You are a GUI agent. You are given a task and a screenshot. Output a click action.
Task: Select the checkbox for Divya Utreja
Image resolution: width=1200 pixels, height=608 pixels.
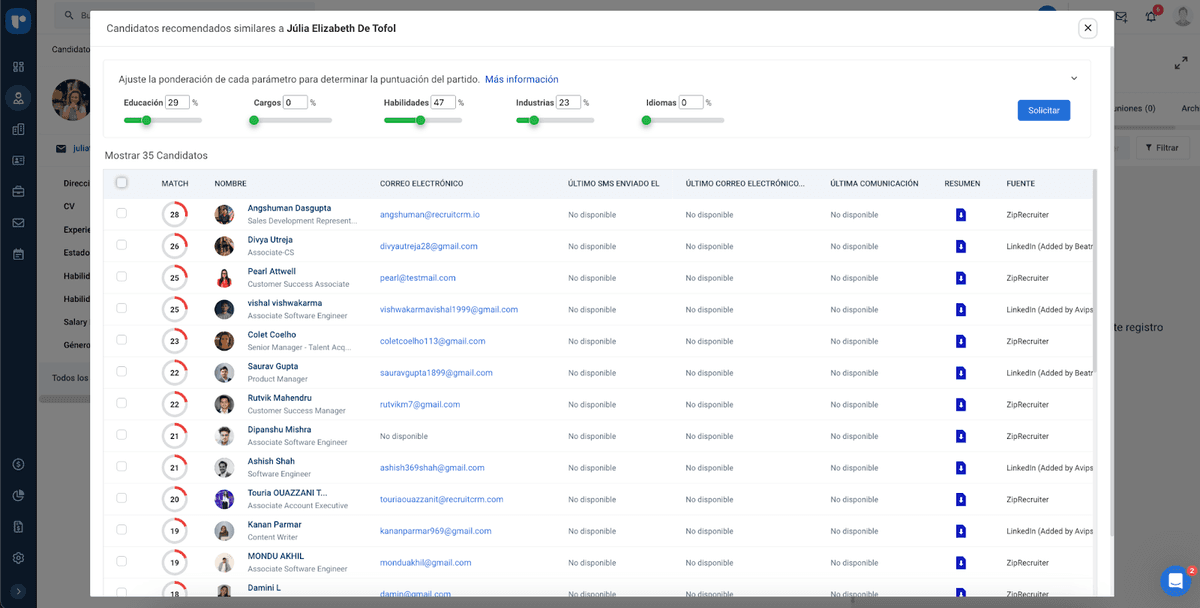122,245
